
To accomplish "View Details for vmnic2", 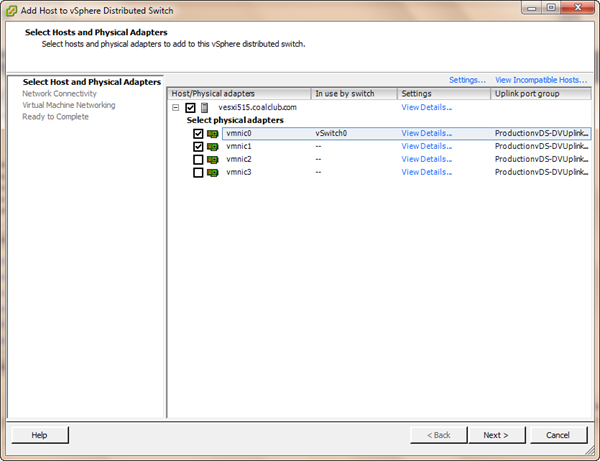I will (x=427, y=159).
